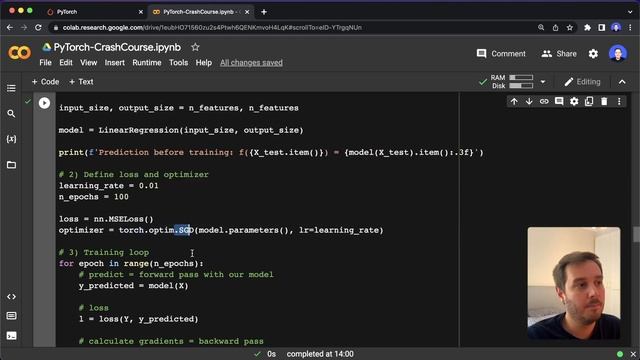
Task: Reload the browser page
Action: point(38,28)
